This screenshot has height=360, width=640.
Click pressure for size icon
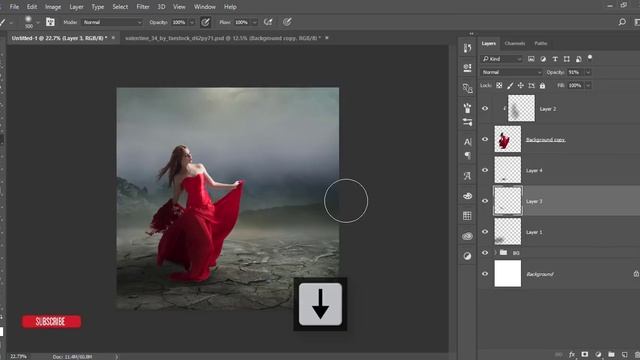coord(287,22)
